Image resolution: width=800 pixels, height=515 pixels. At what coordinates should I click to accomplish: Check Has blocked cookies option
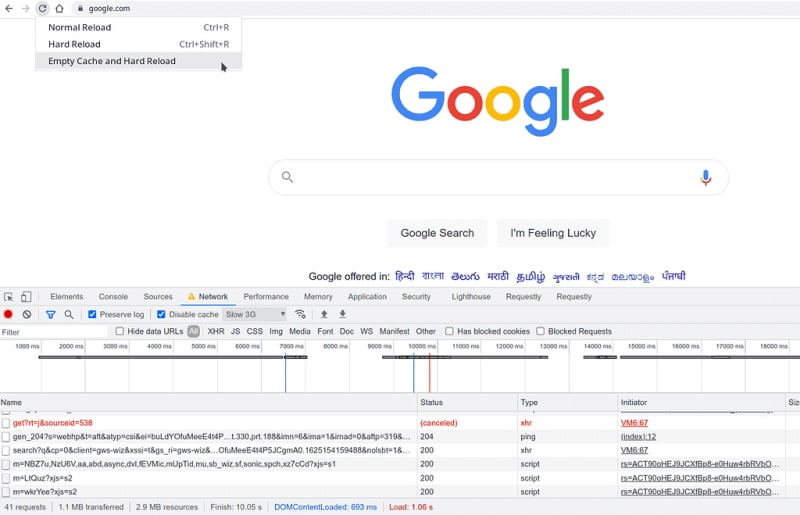click(x=449, y=331)
